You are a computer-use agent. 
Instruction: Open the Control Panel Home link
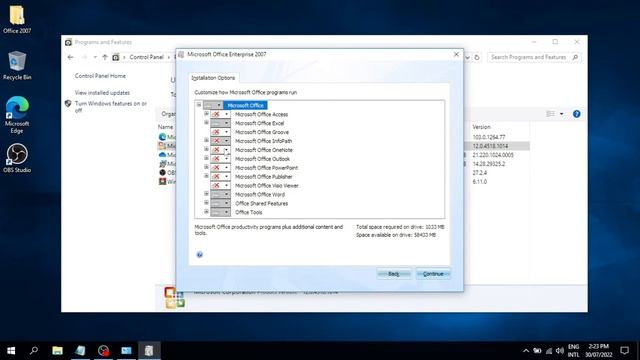[100, 76]
